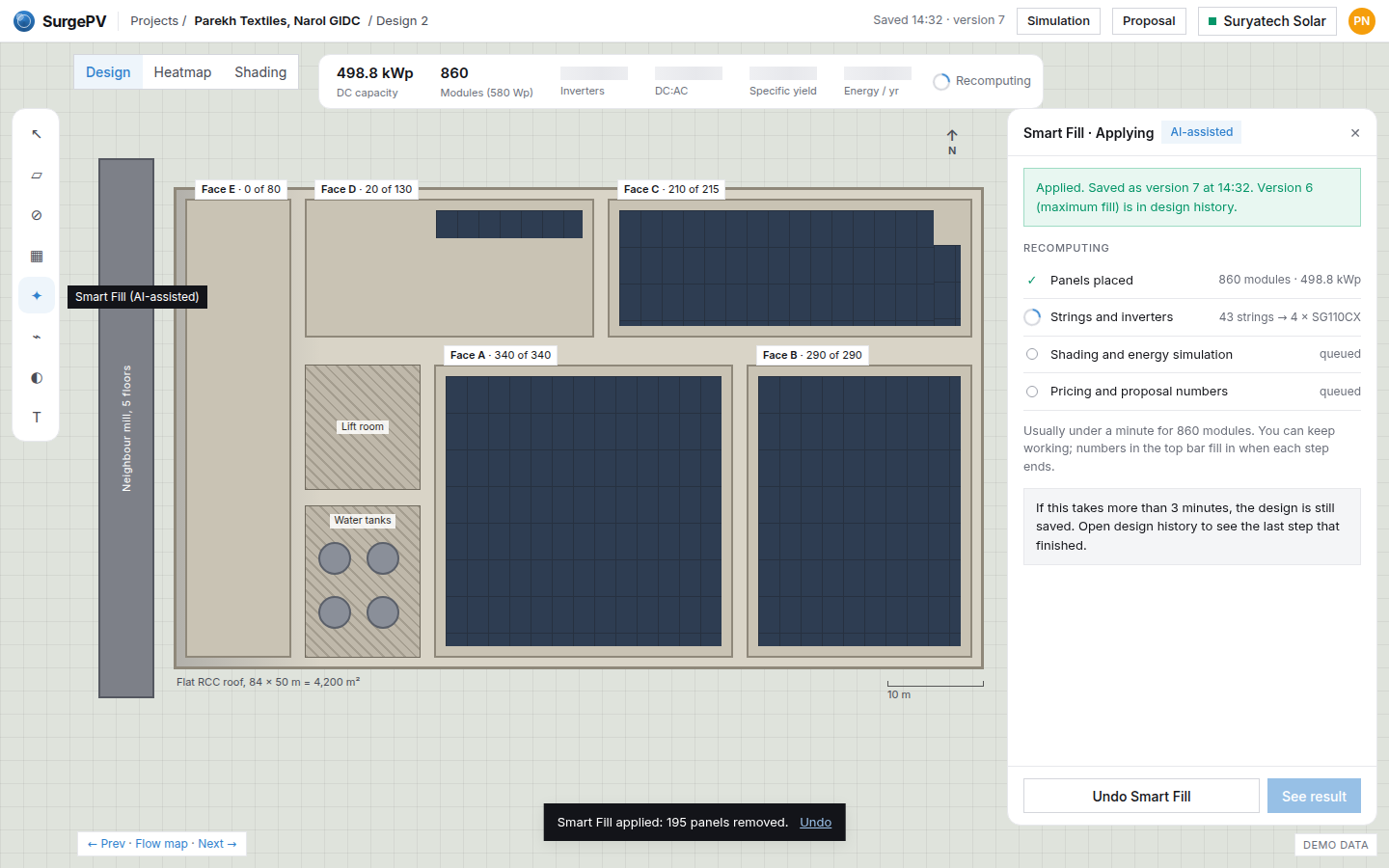Image resolution: width=1389 pixels, height=868 pixels.
Task: Select the half-circle shading tool
Action: 37,377
